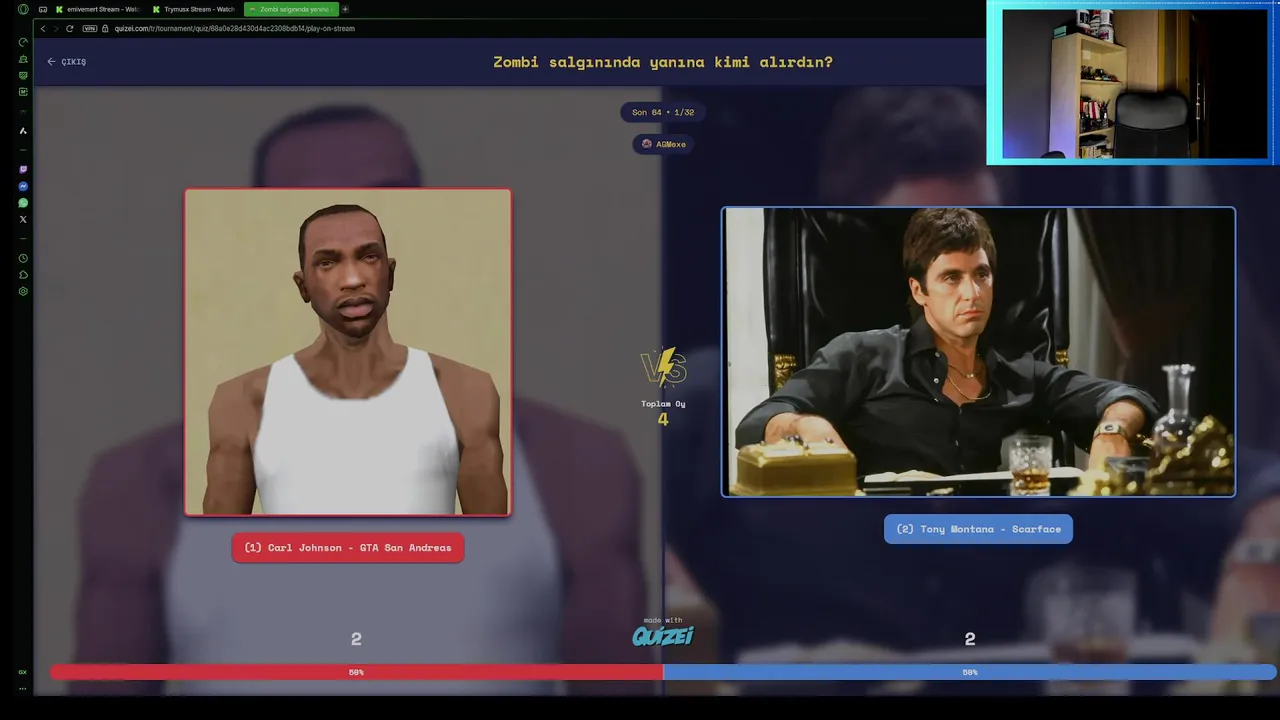Click the 'Son 64 • 1/32' round badge
The height and width of the screenshot is (720, 1280).
click(x=663, y=112)
